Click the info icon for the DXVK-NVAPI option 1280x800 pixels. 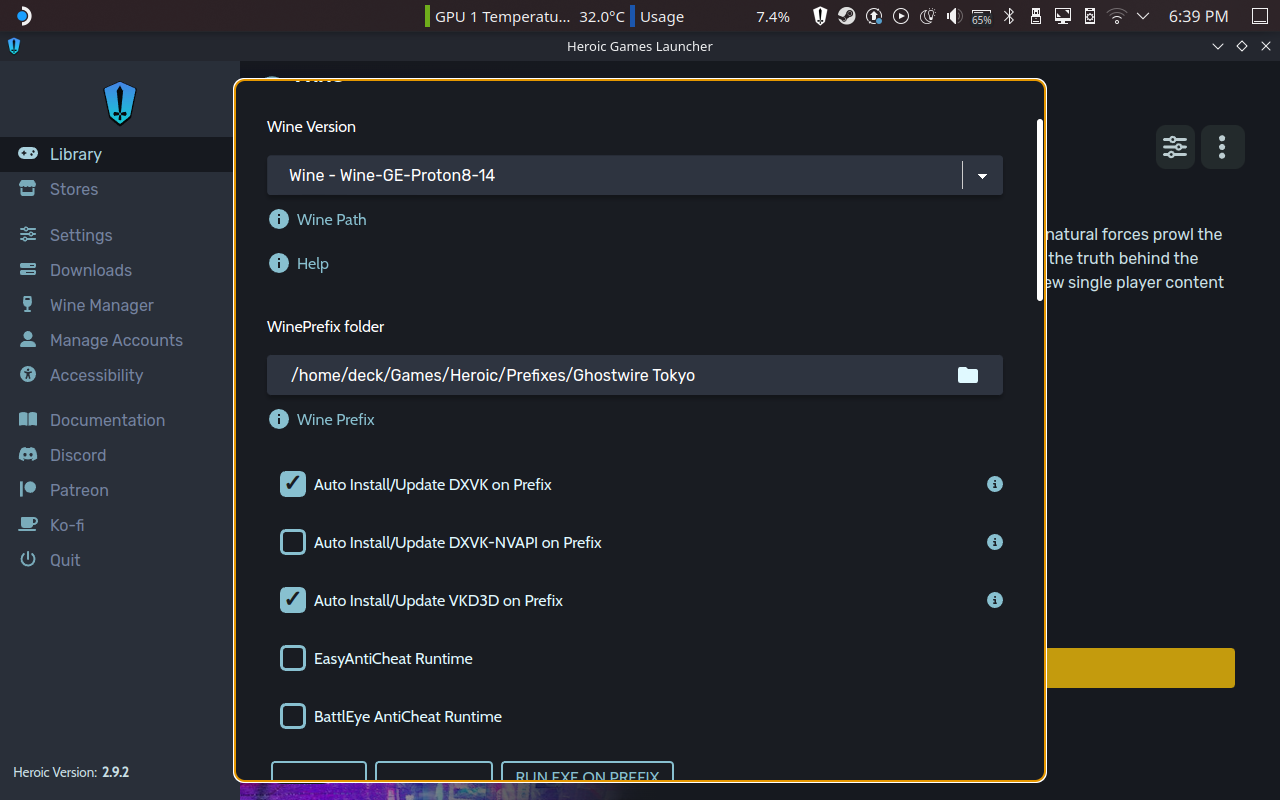pyautogui.click(x=995, y=542)
